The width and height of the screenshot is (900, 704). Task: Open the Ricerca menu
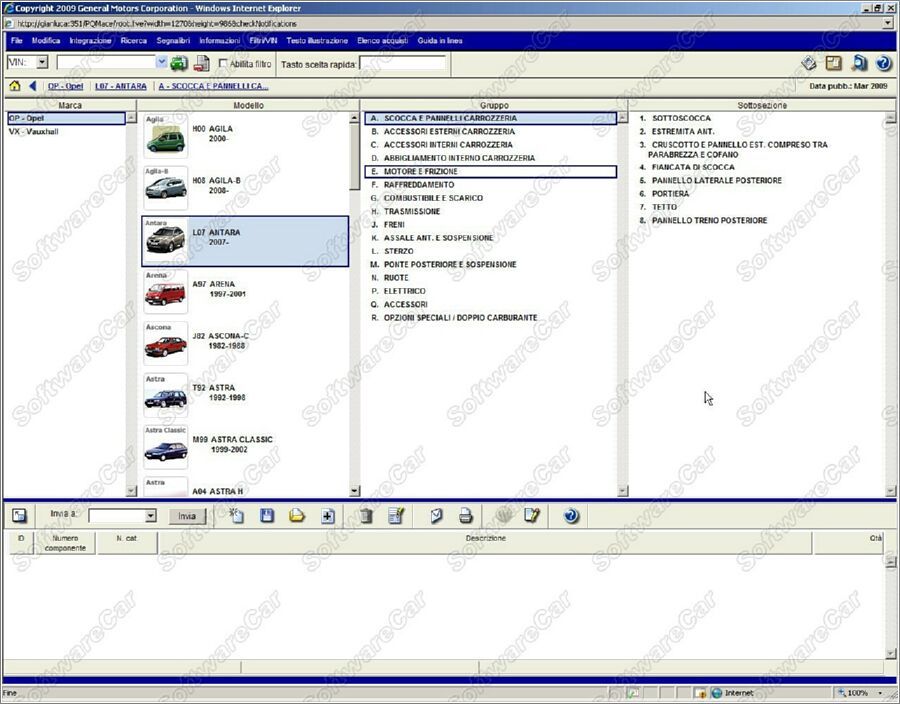coord(133,41)
